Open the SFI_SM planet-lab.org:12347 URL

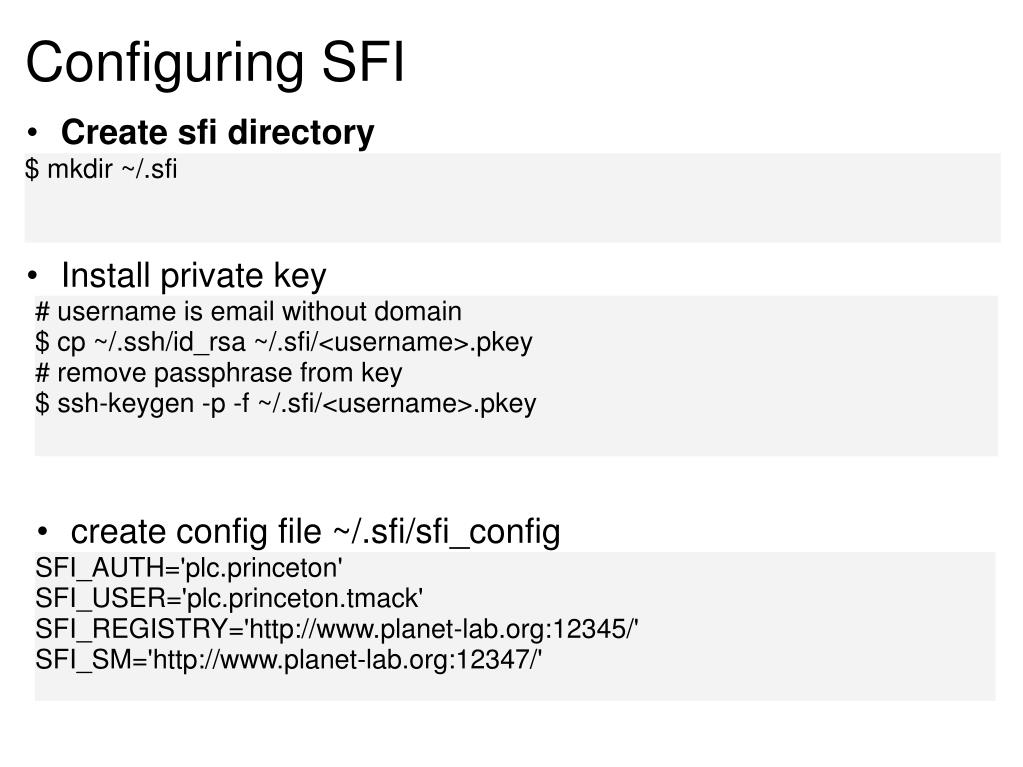click(346, 659)
